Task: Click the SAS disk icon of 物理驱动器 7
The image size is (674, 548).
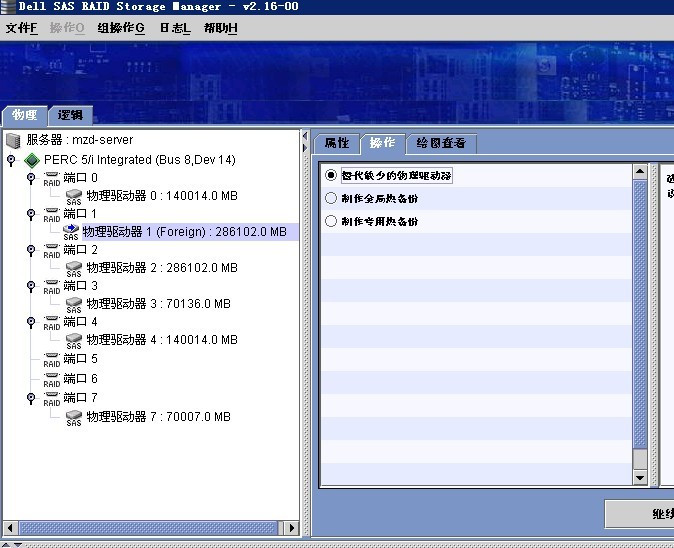Action: (x=74, y=418)
